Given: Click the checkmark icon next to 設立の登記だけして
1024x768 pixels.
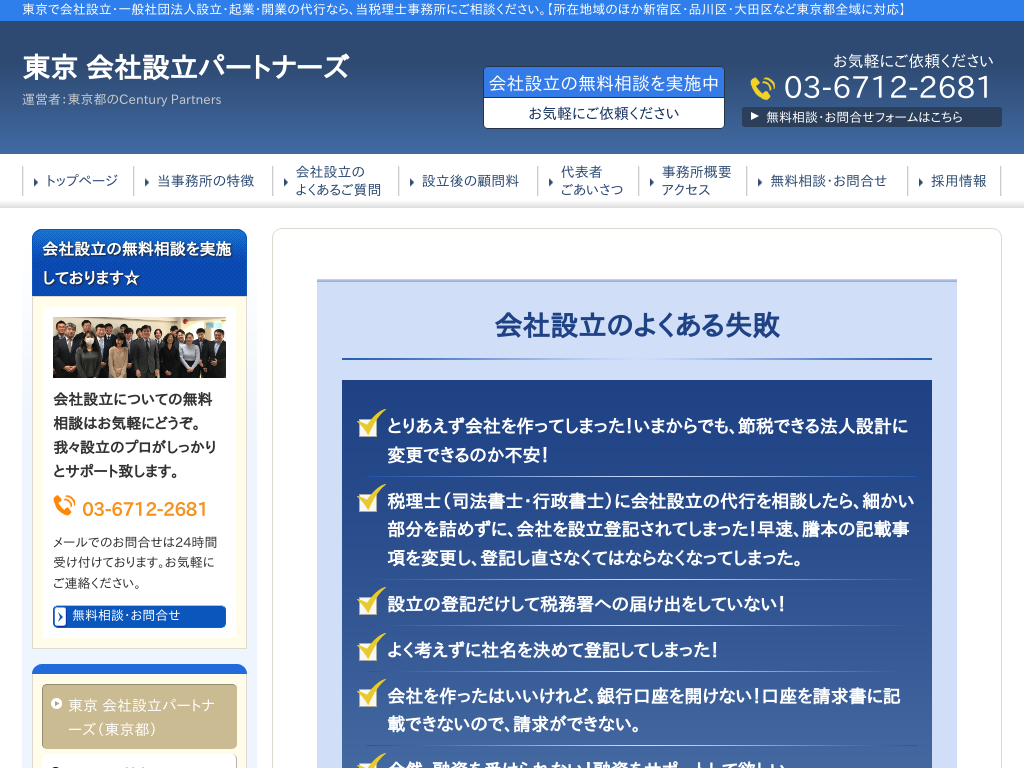Looking at the screenshot, I should pyautogui.click(x=371, y=601).
